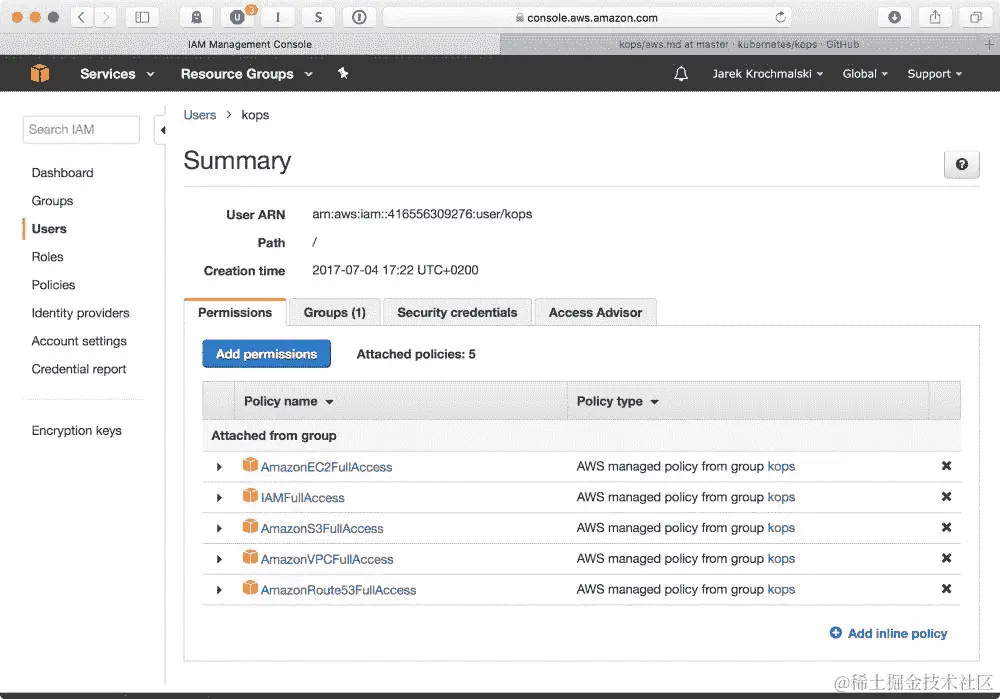This screenshot has width=1000, height=699.
Task: Remove IAMFullAccess policy with X
Action: pos(946,497)
